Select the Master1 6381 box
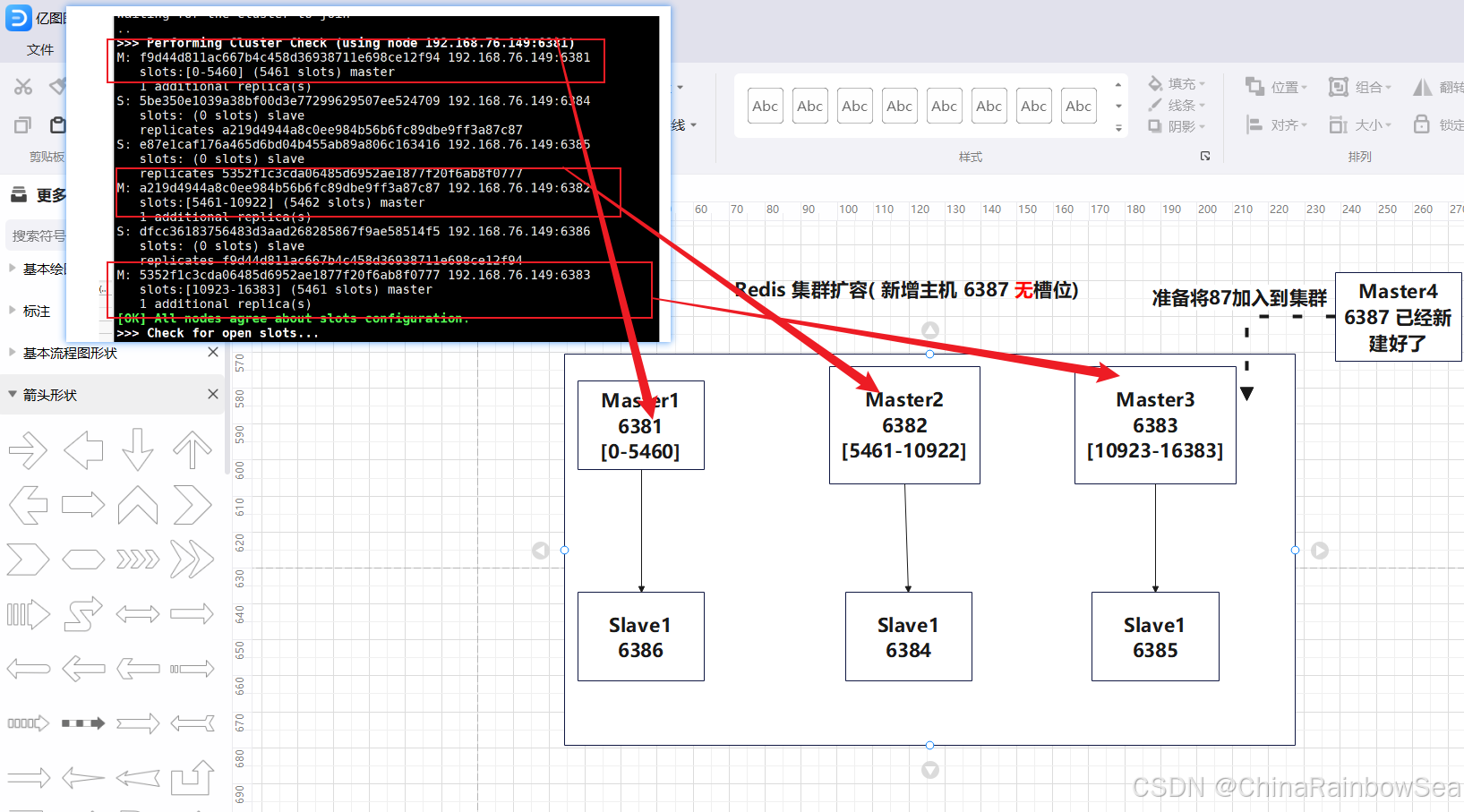Image resolution: width=1464 pixels, height=812 pixels. (x=641, y=425)
